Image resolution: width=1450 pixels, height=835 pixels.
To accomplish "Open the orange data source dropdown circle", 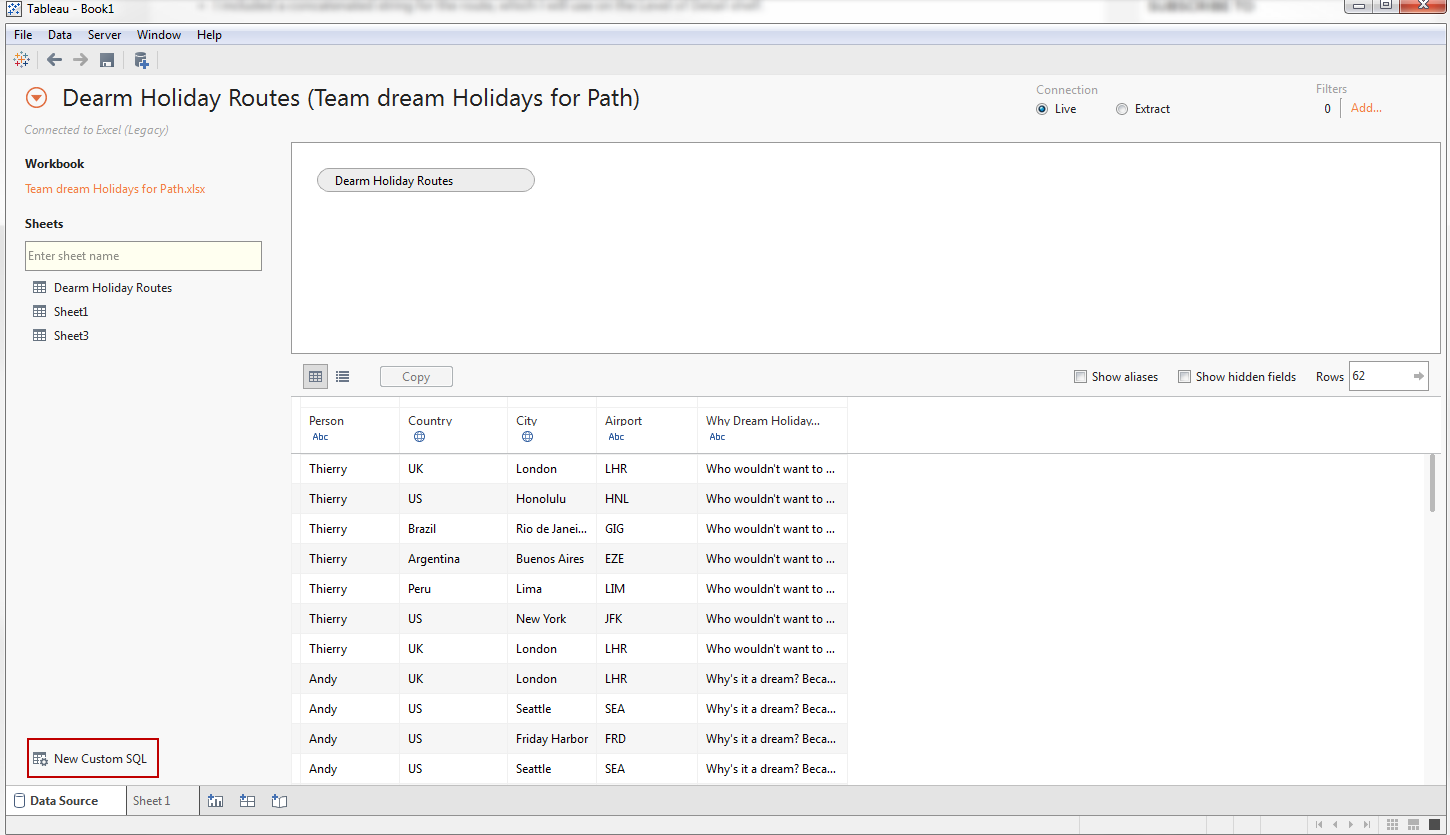I will [37, 98].
